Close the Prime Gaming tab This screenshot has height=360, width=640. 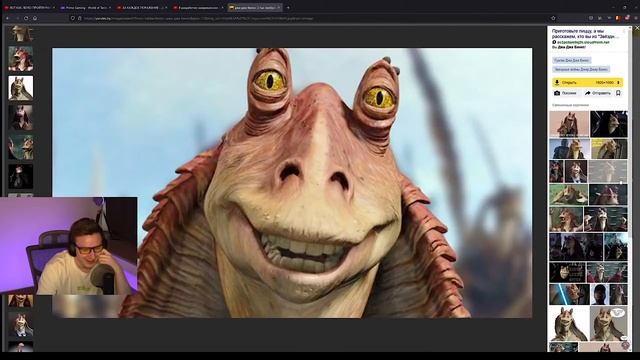point(110,8)
